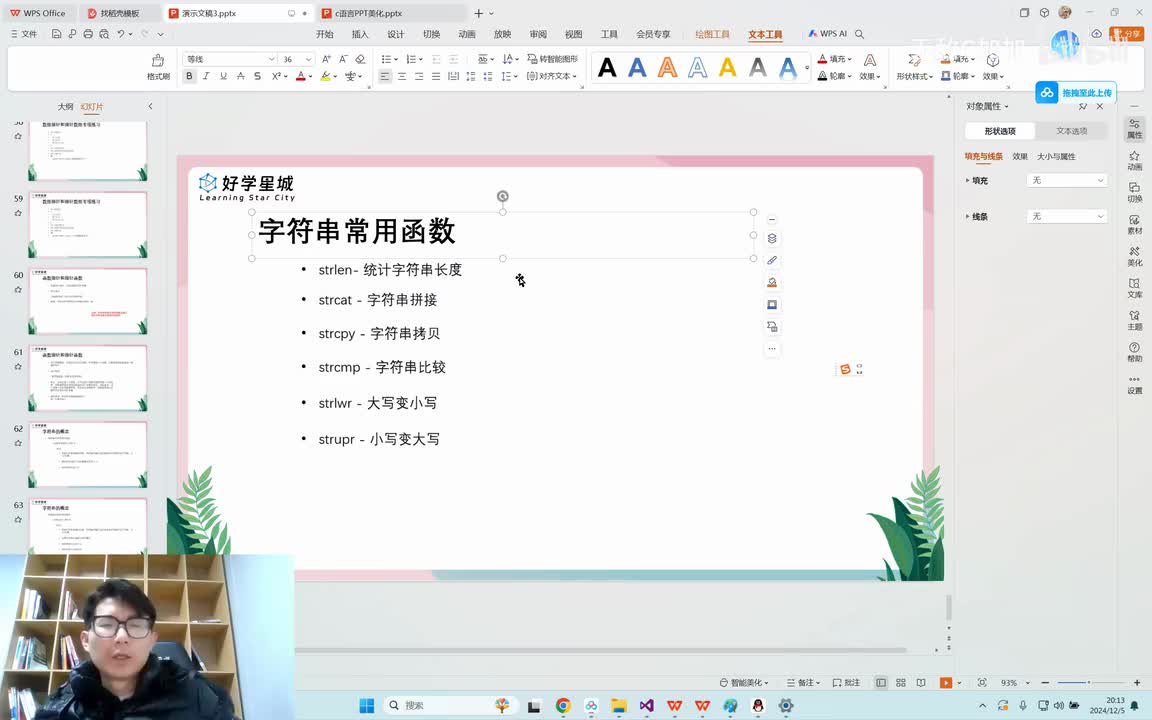Image resolution: width=1152 pixels, height=720 pixels.
Task: Expand the 填充 section triangle in properties
Action: 968,180
